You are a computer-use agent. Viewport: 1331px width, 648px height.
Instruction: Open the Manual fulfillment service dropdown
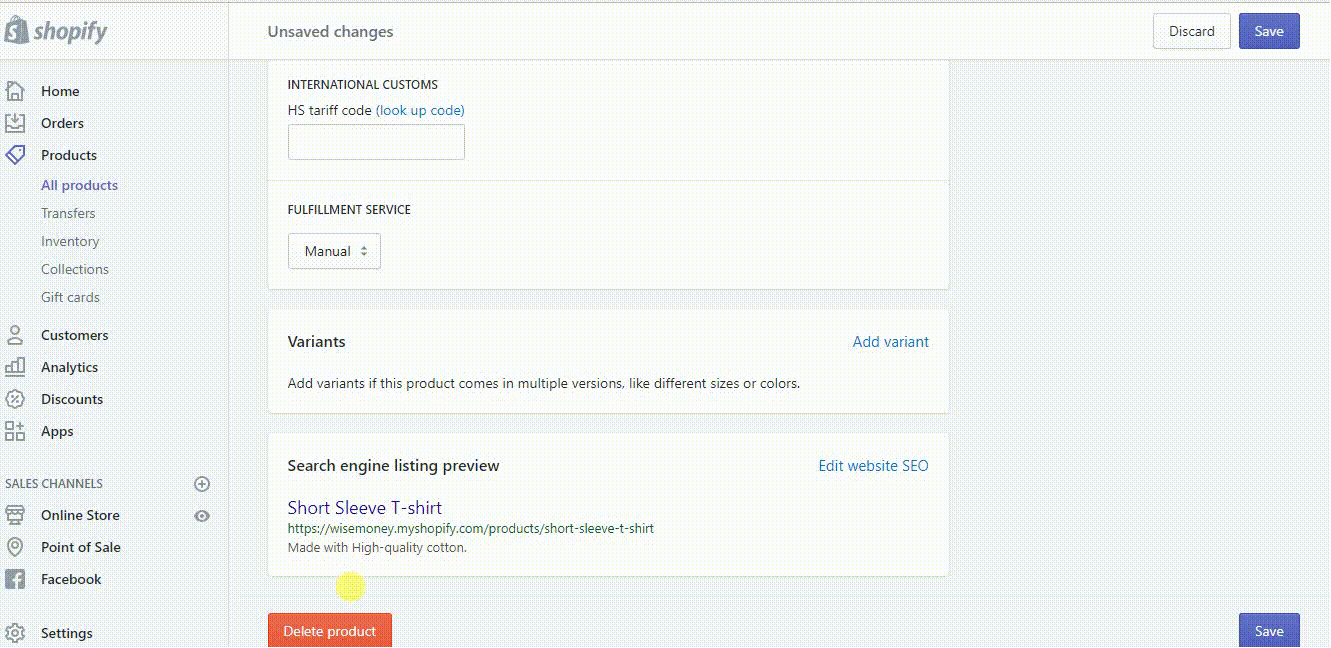(334, 251)
